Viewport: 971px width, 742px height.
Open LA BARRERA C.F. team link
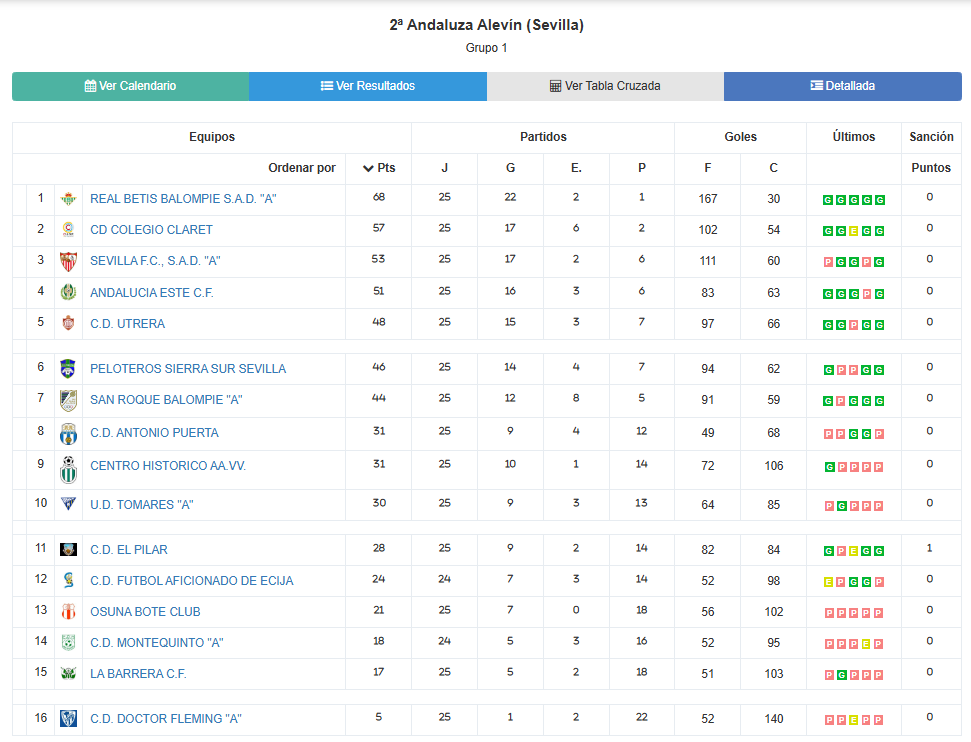(x=138, y=673)
